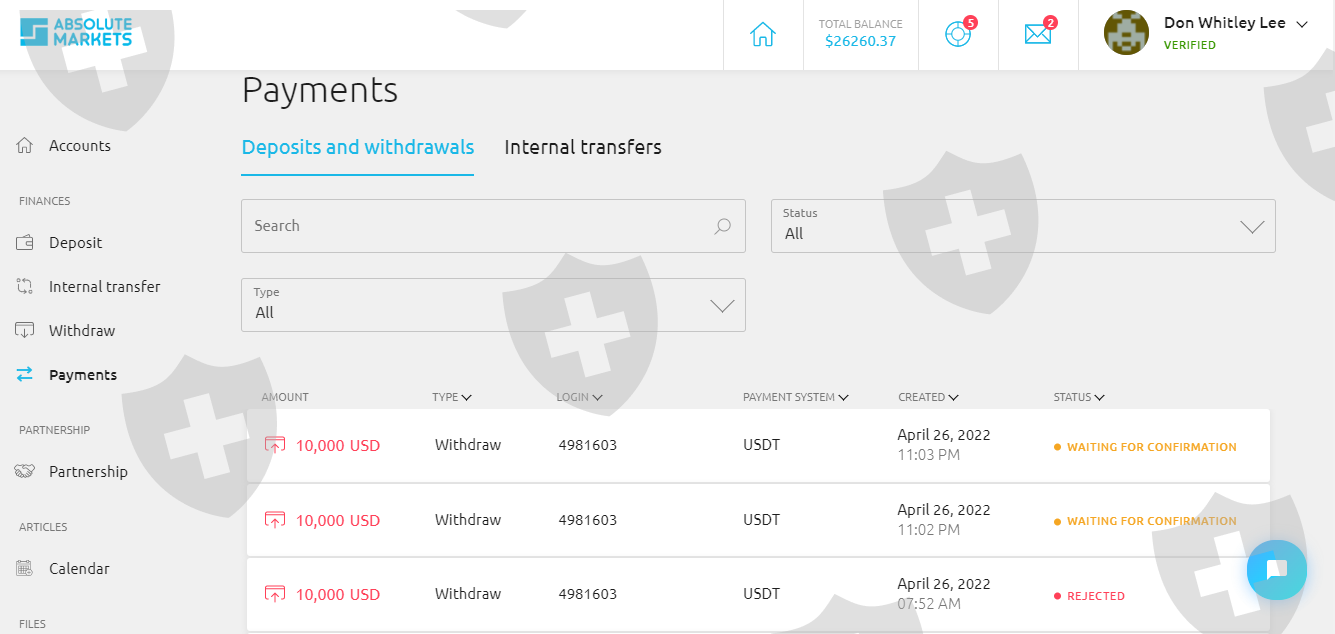Image resolution: width=1335 pixels, height=634 pixels.
Task: Click Don Whitley Lee's avatar image
Action: [x=1126, y=33]
